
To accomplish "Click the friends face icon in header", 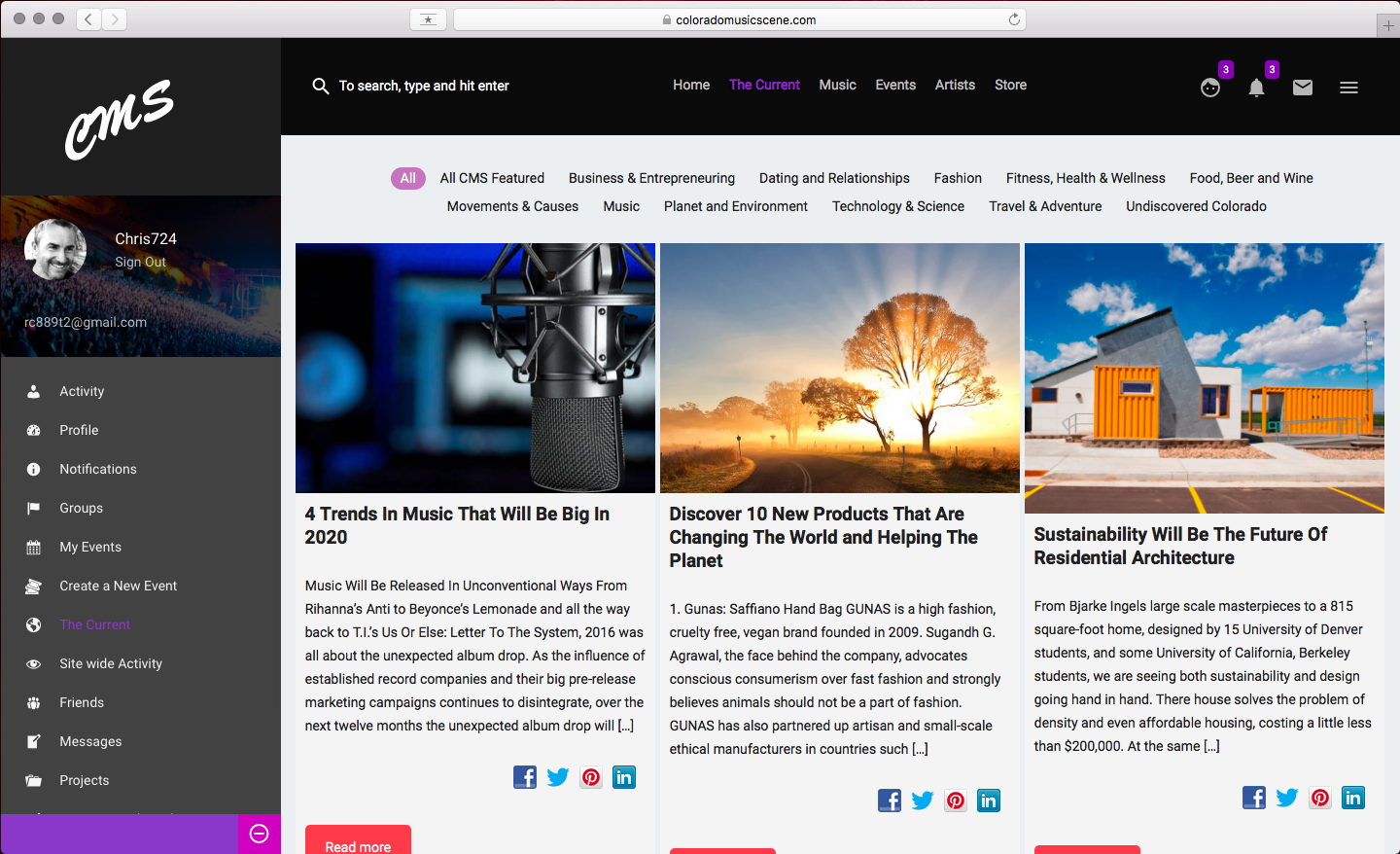I will (x=1210, y=89).
